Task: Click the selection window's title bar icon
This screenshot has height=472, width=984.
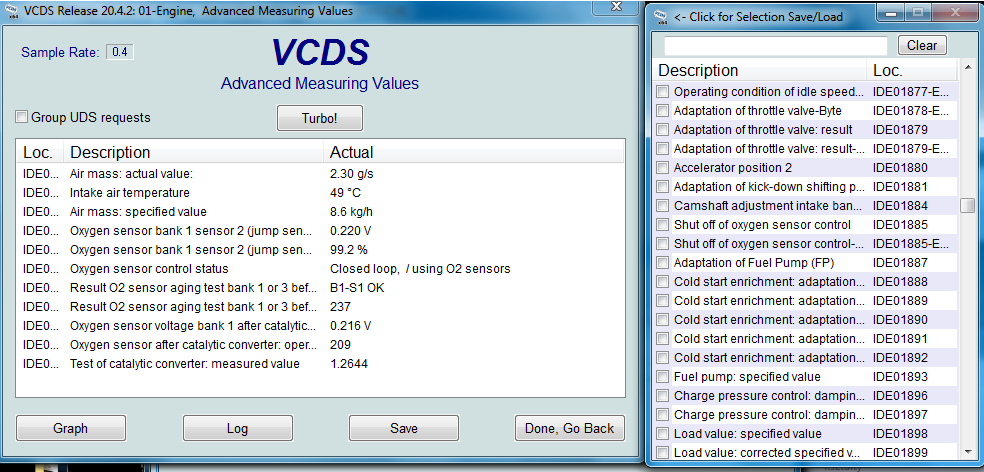Action: tap(661, 17)
